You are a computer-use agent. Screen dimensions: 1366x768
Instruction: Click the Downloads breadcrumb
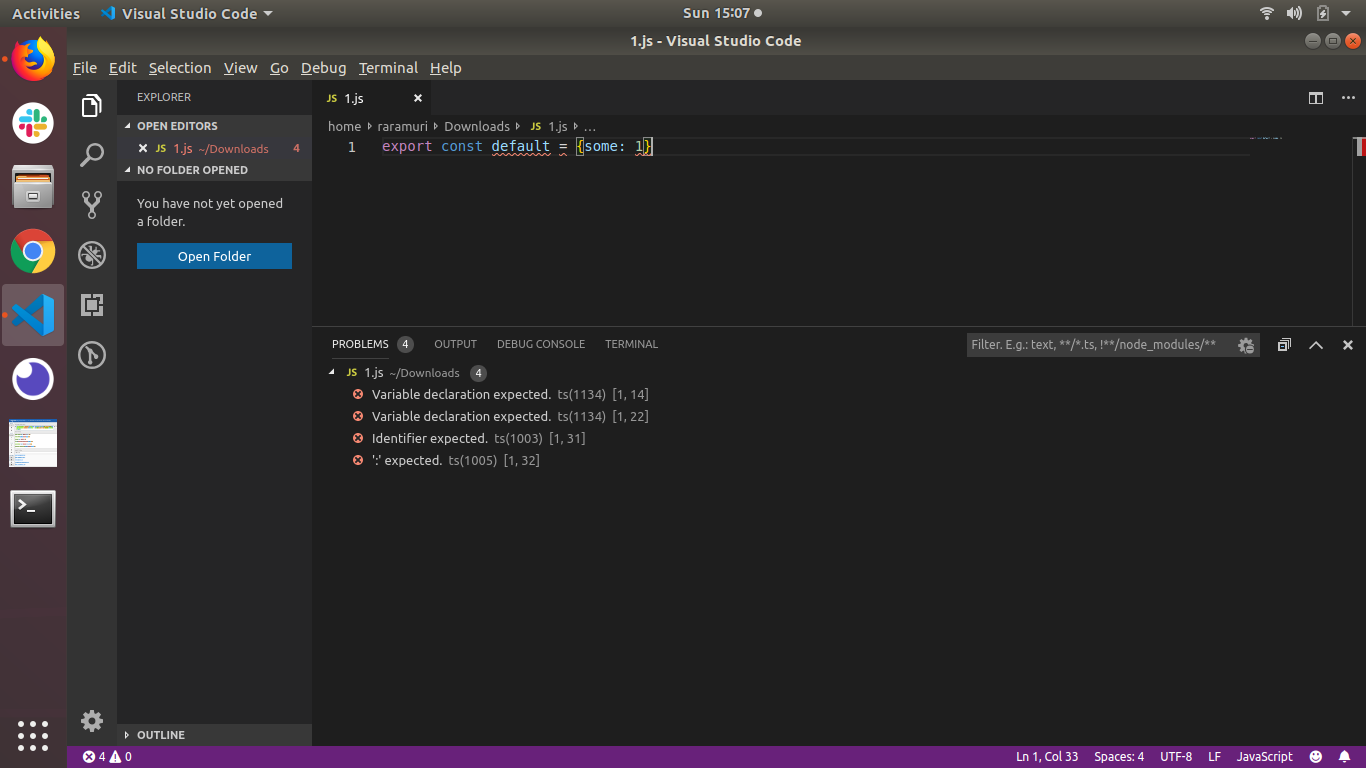point(477,127)
